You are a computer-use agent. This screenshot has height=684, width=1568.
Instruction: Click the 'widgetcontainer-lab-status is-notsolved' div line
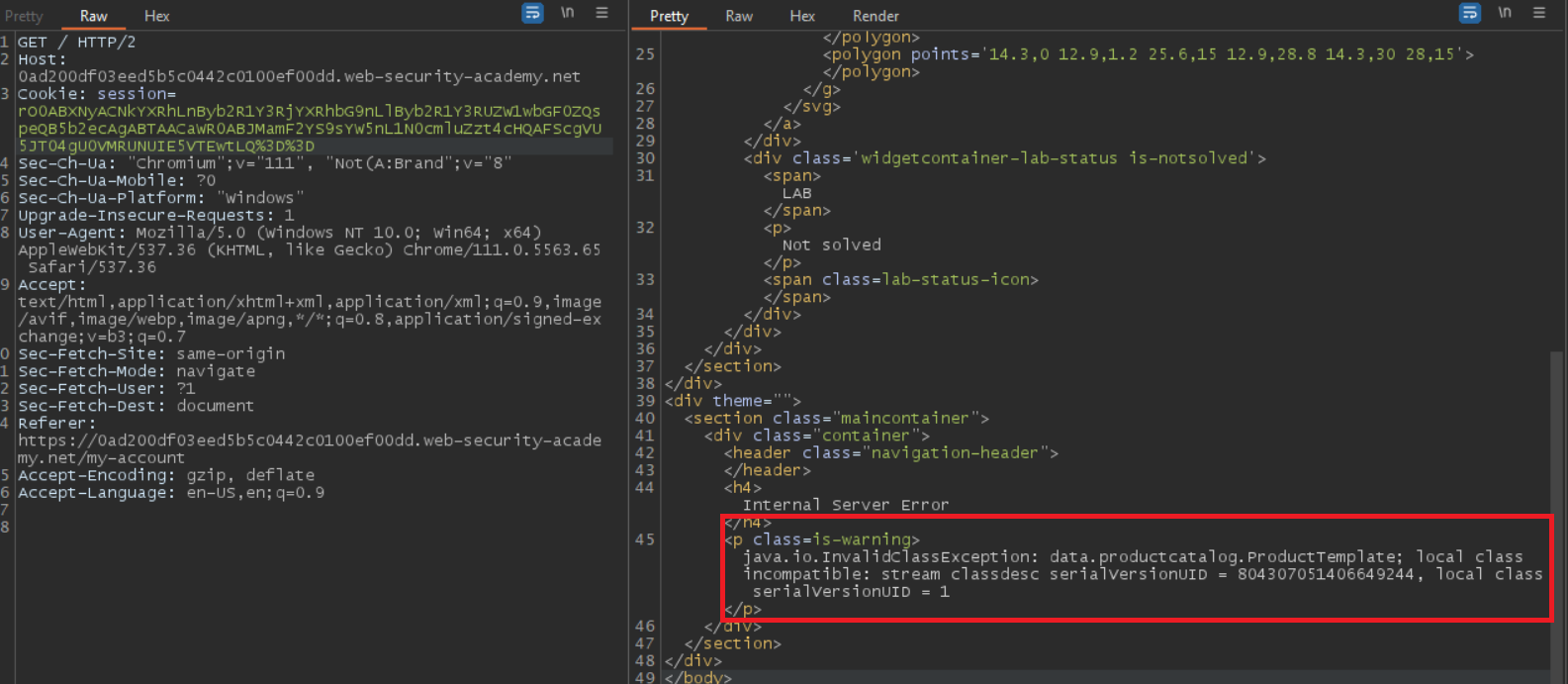click(1004, 158)
